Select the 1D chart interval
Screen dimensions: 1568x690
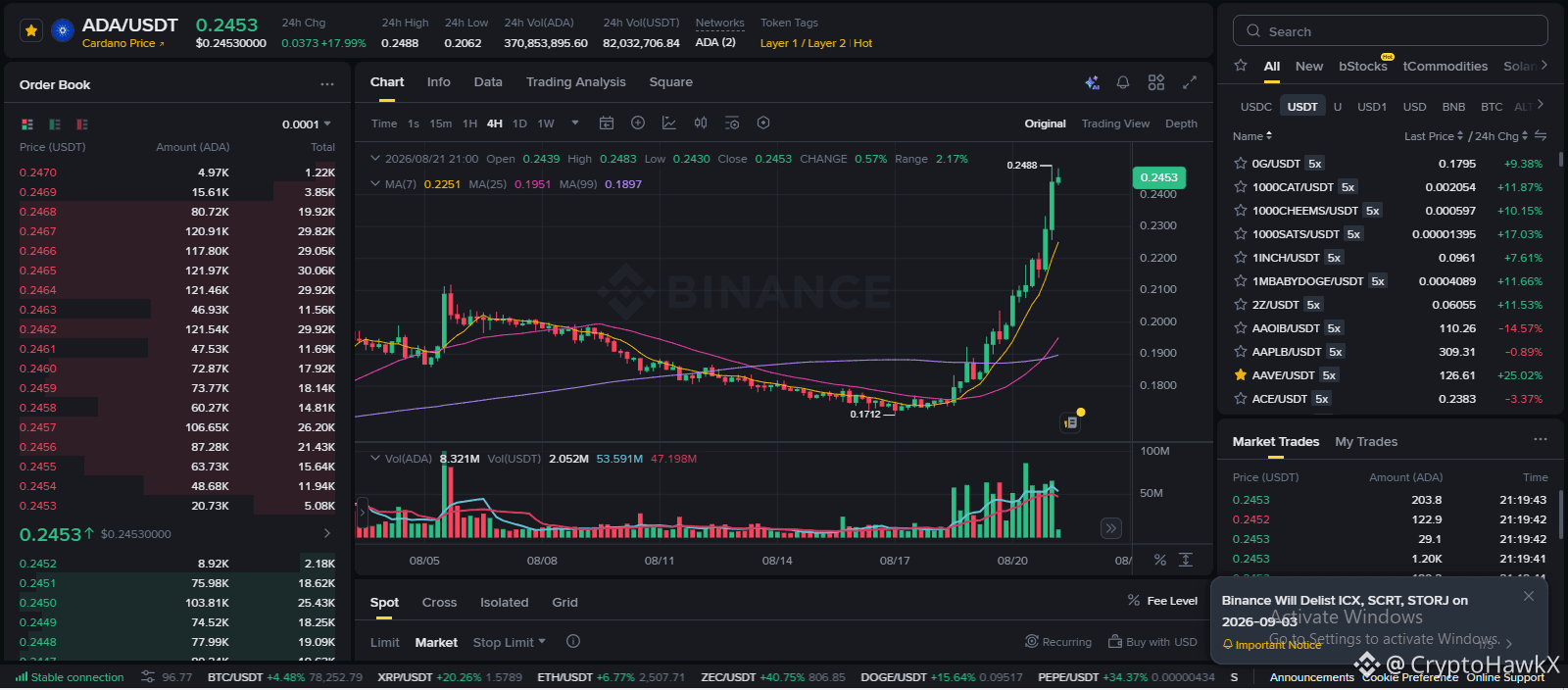(519, 123)
